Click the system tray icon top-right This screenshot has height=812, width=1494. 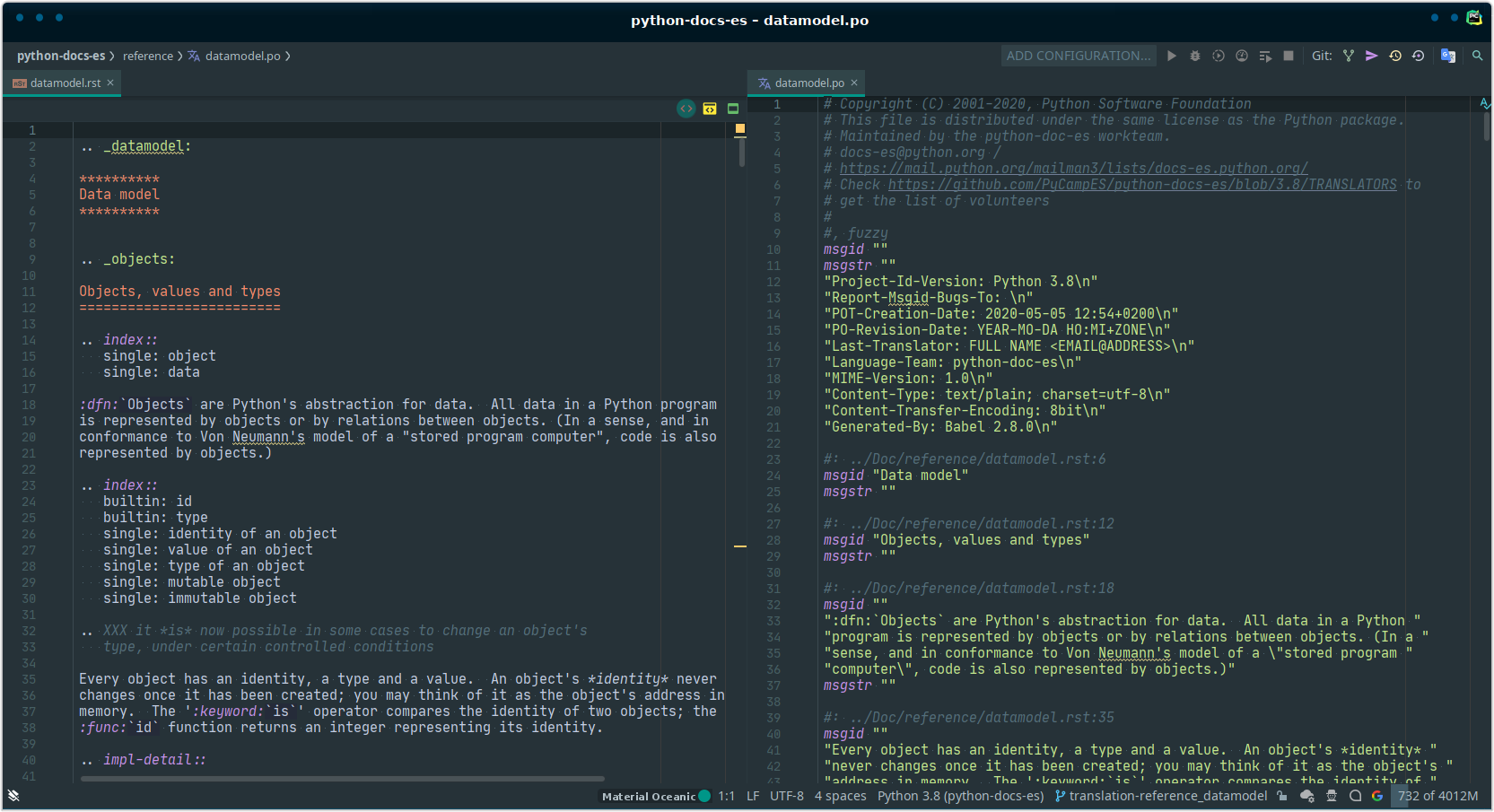(x=1474, y=18)
